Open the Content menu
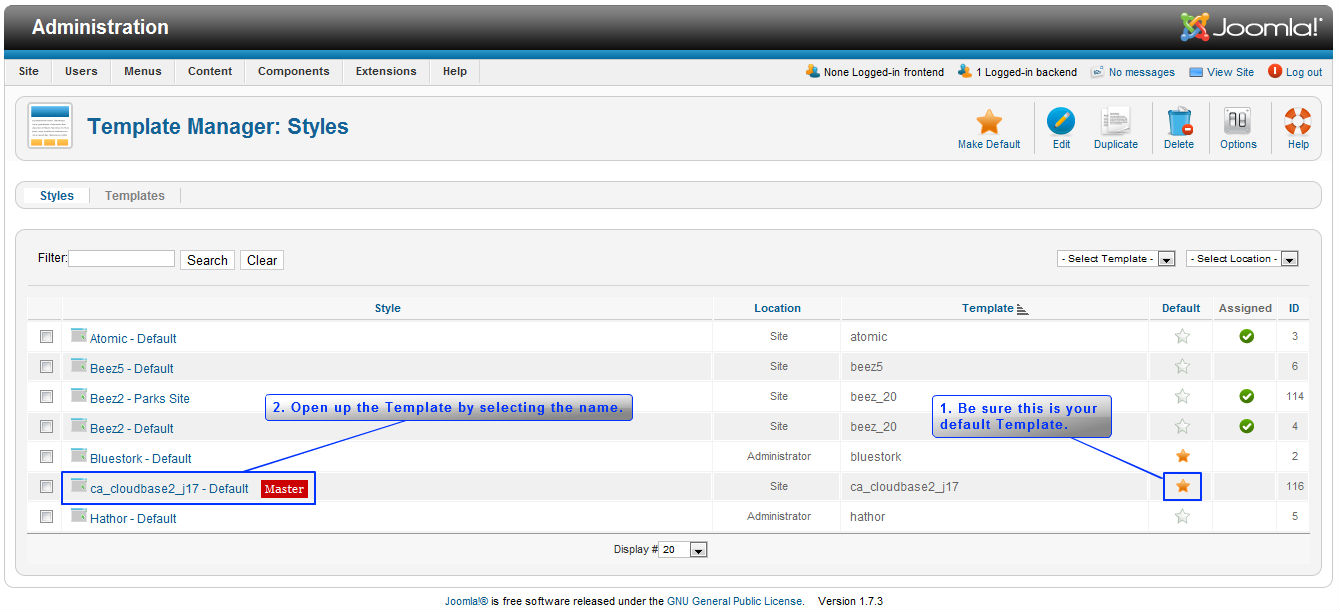The width and height of the screenshot is (1340, 612). (210, 71)
